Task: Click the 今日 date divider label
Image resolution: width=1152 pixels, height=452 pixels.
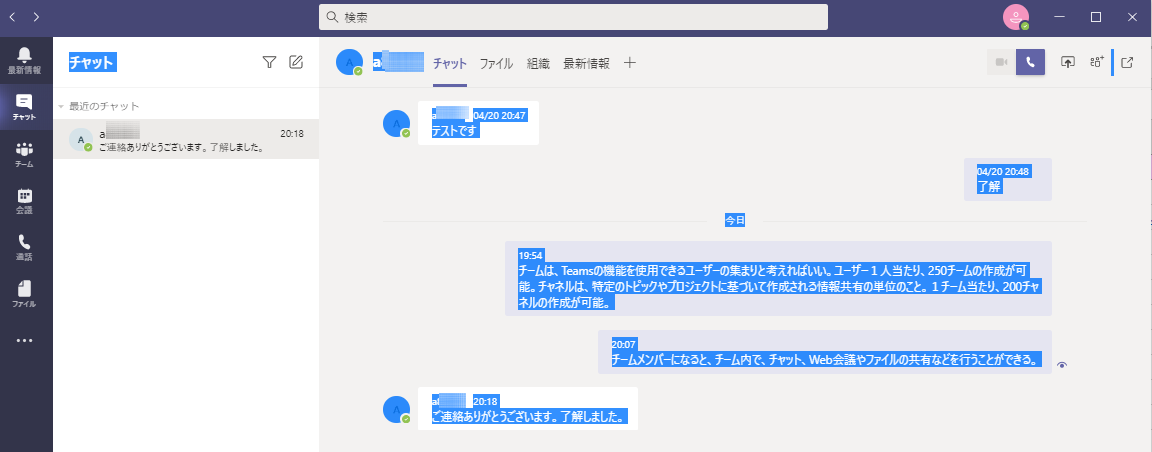Action: 735,220
